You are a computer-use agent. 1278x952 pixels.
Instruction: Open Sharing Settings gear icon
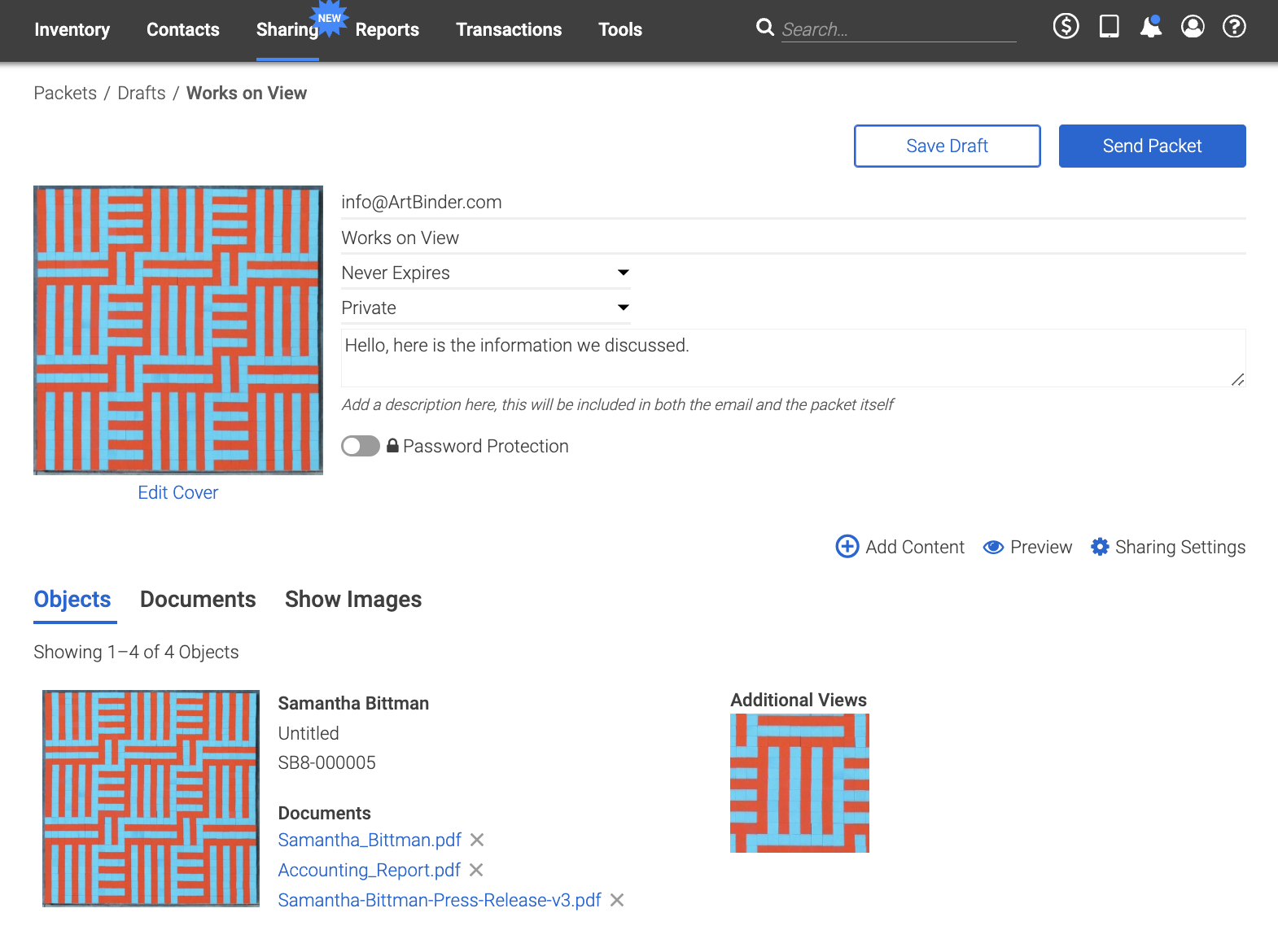(1100, 547)
